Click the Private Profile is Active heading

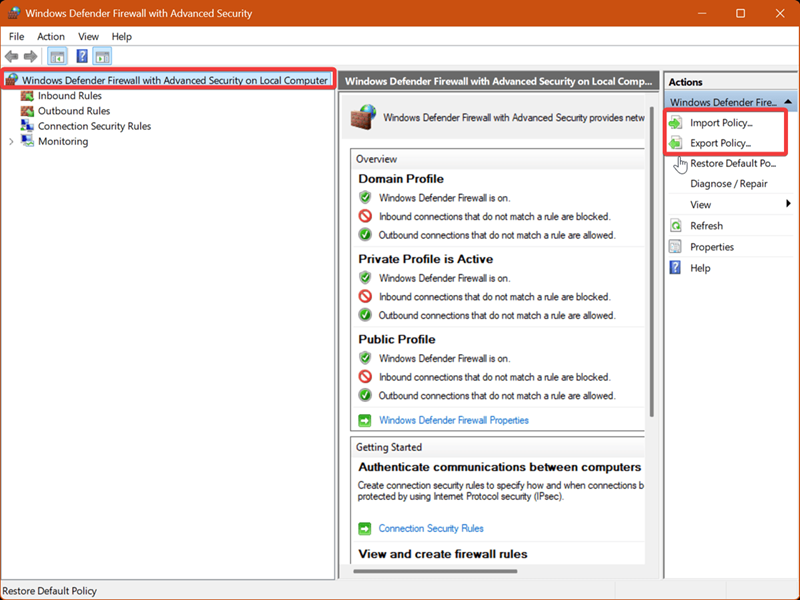click(x=426, y=259)
